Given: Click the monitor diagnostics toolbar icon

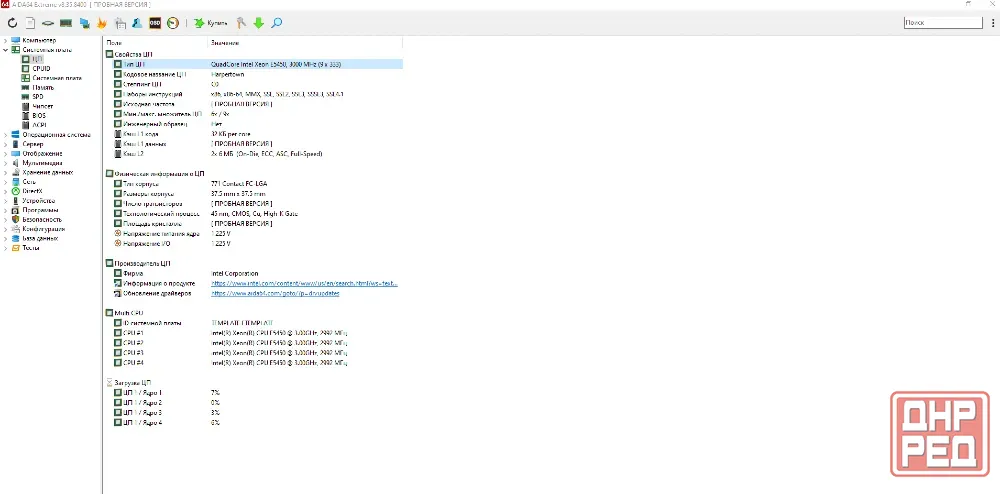Looking at the screenshot, I should (119, 23).
